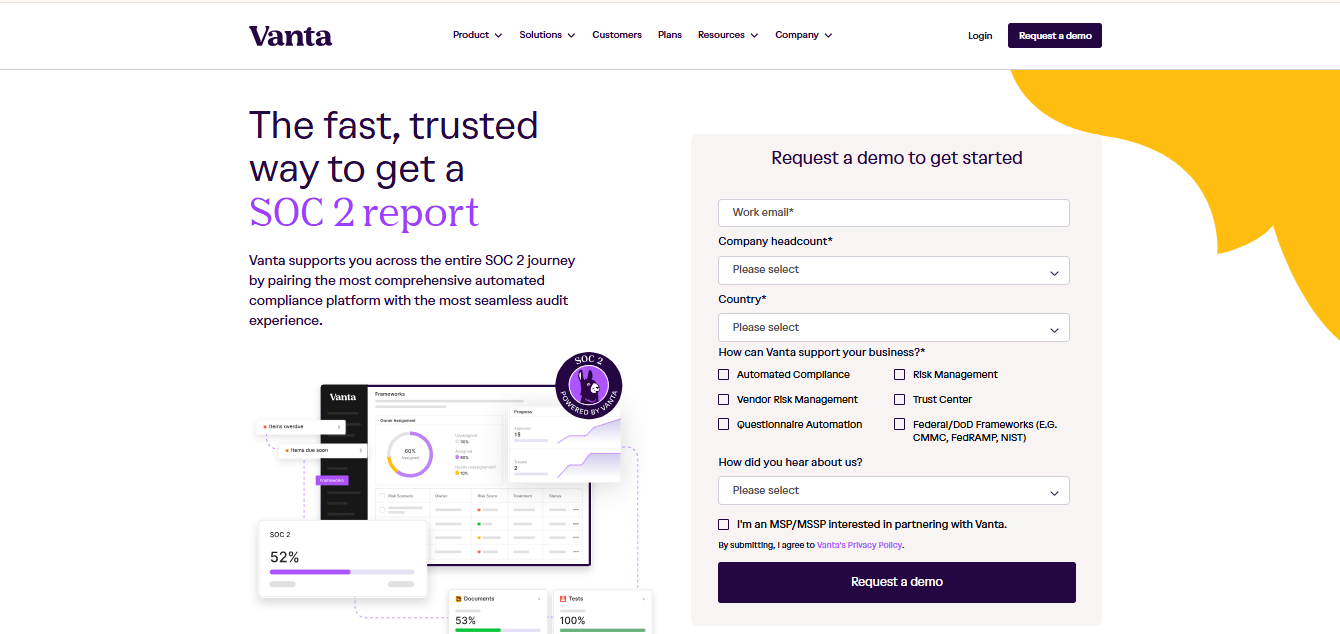1340x634 pixels.
Task: Select the Vendor Risk Management checkbox
Action: point(724,400)
